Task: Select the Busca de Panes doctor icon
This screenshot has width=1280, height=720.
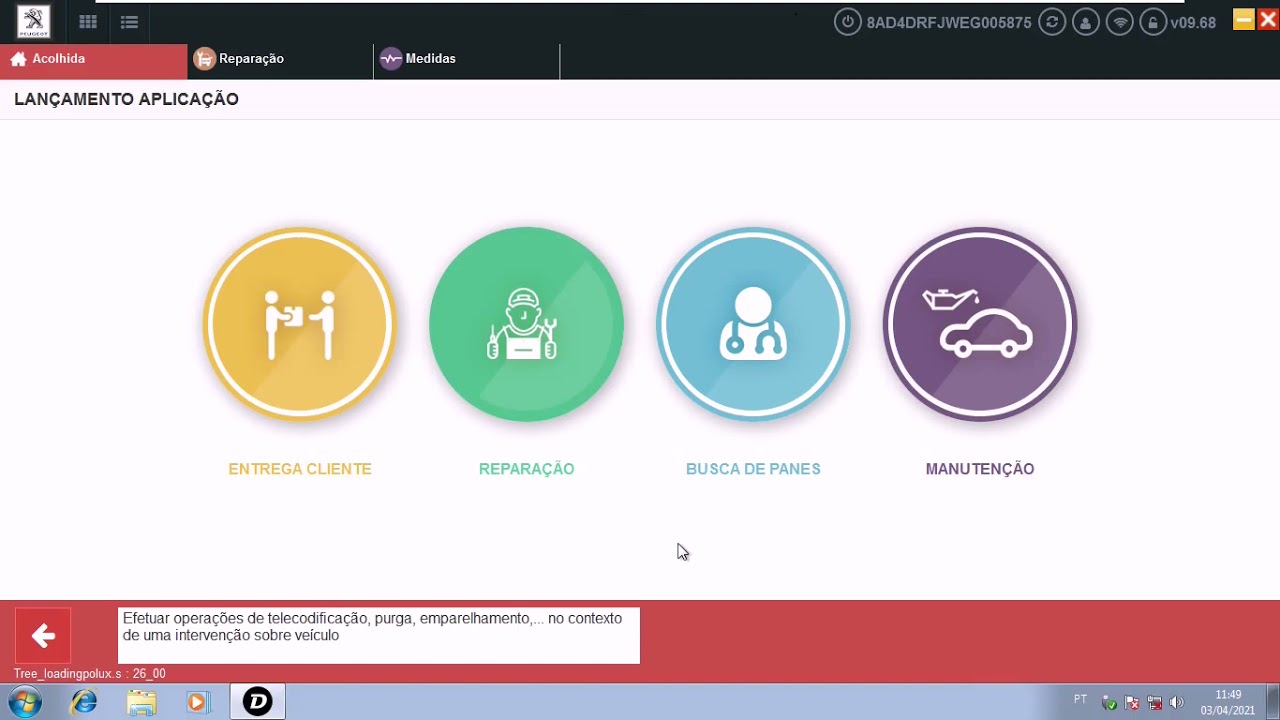Action: 753,324
